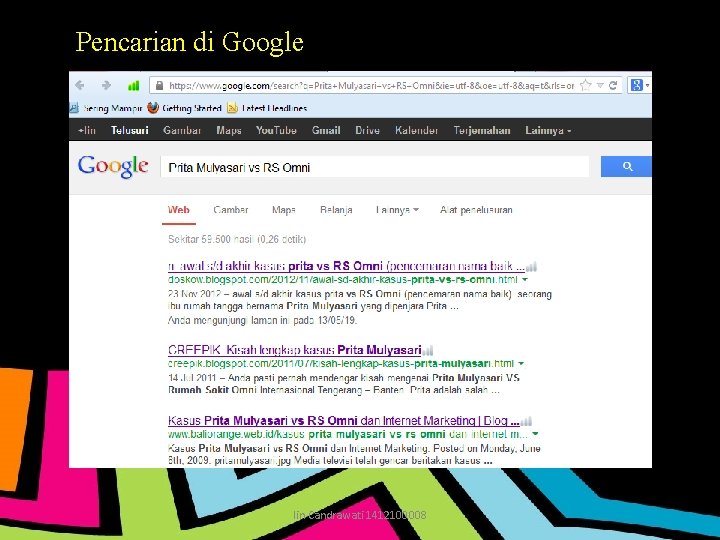This screenshot has height=540, width=720.
Task: Click Sekitar 59.500 hasil text
Action: (x=237, y=239)
